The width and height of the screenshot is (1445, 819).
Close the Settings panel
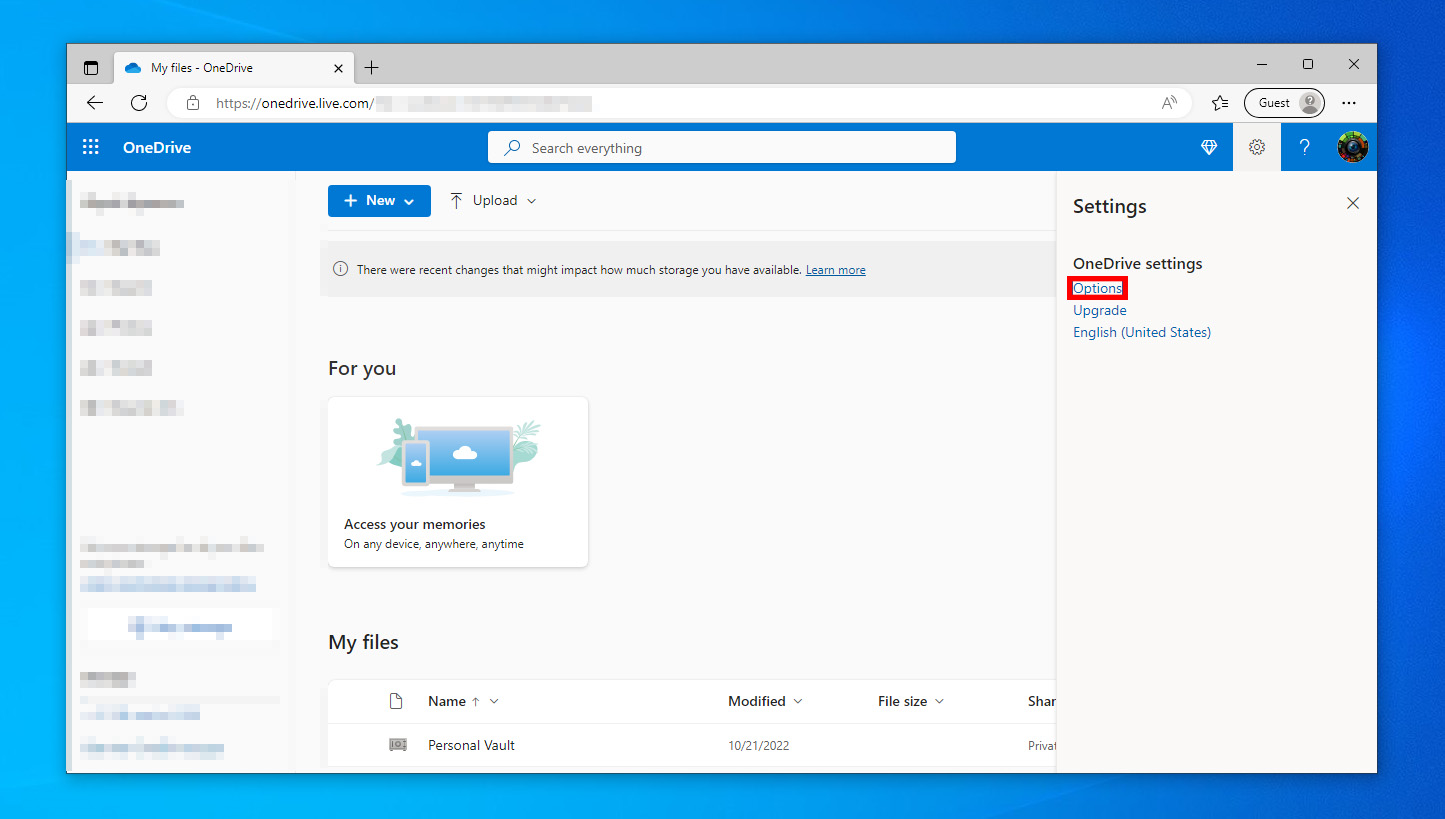pos(1353,203)
